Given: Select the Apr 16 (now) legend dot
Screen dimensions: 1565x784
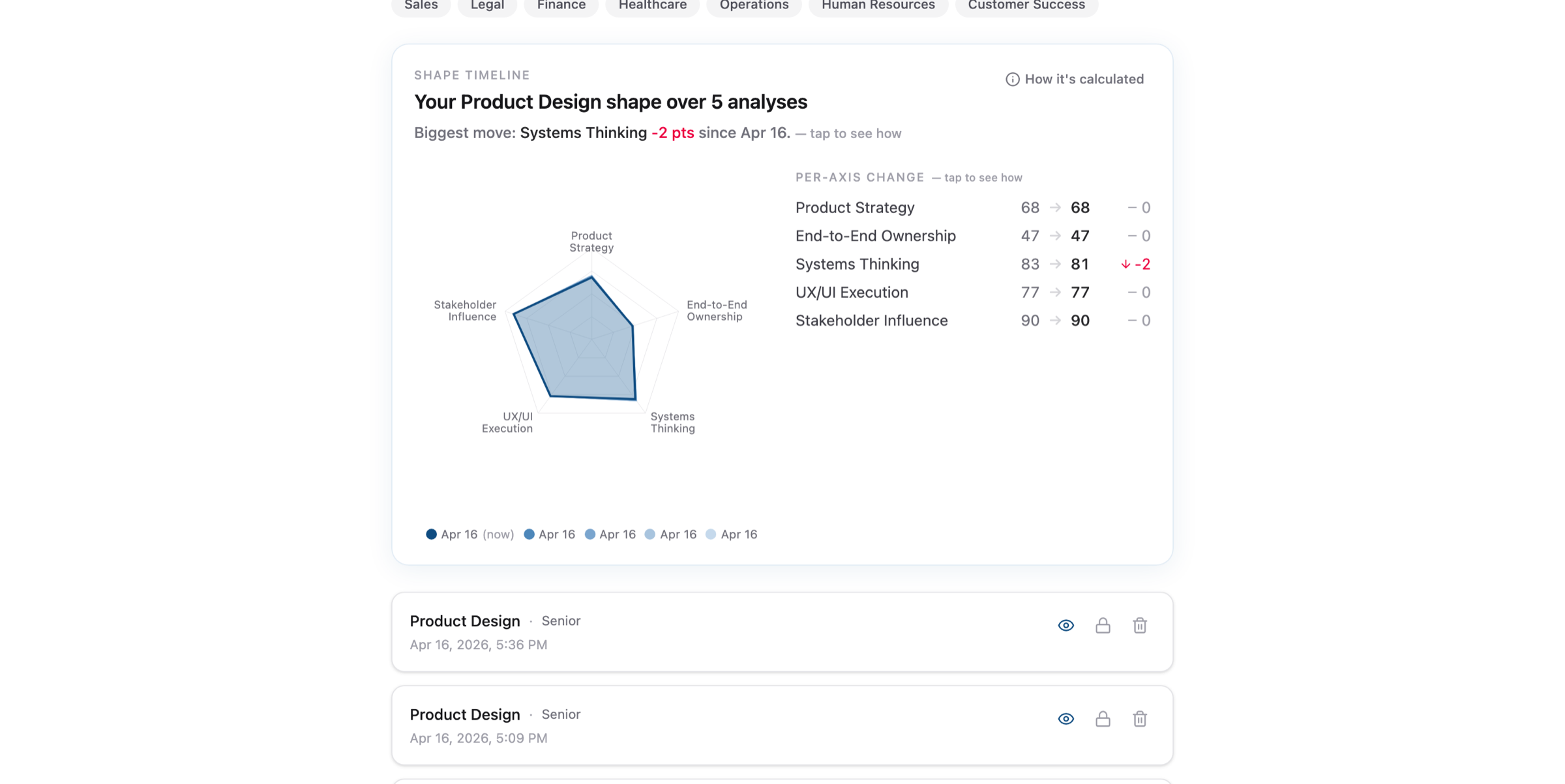Looking at the screenshot, I should (431, 534).
